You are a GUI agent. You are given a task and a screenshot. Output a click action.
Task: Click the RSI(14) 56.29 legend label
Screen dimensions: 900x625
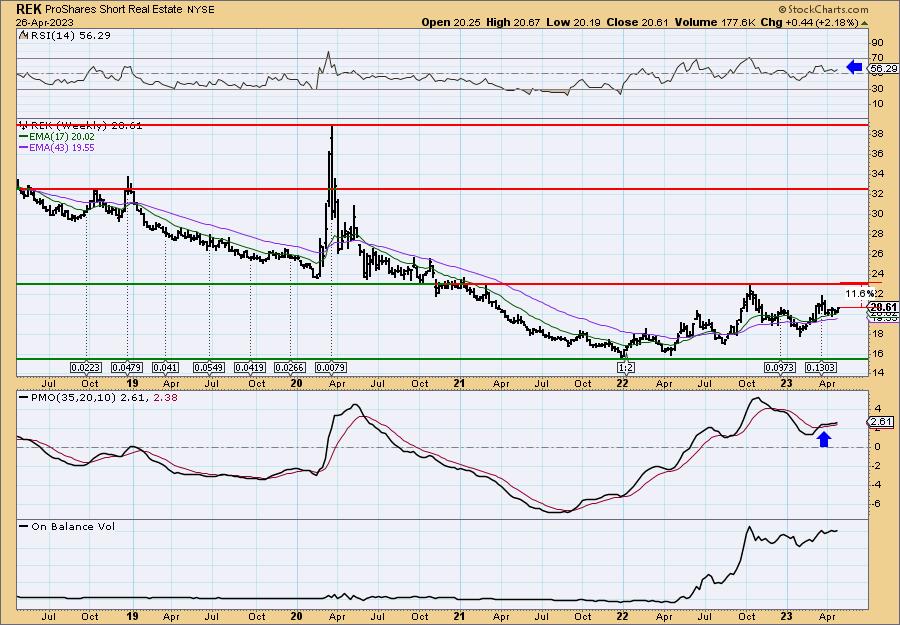tap(69, 36)
